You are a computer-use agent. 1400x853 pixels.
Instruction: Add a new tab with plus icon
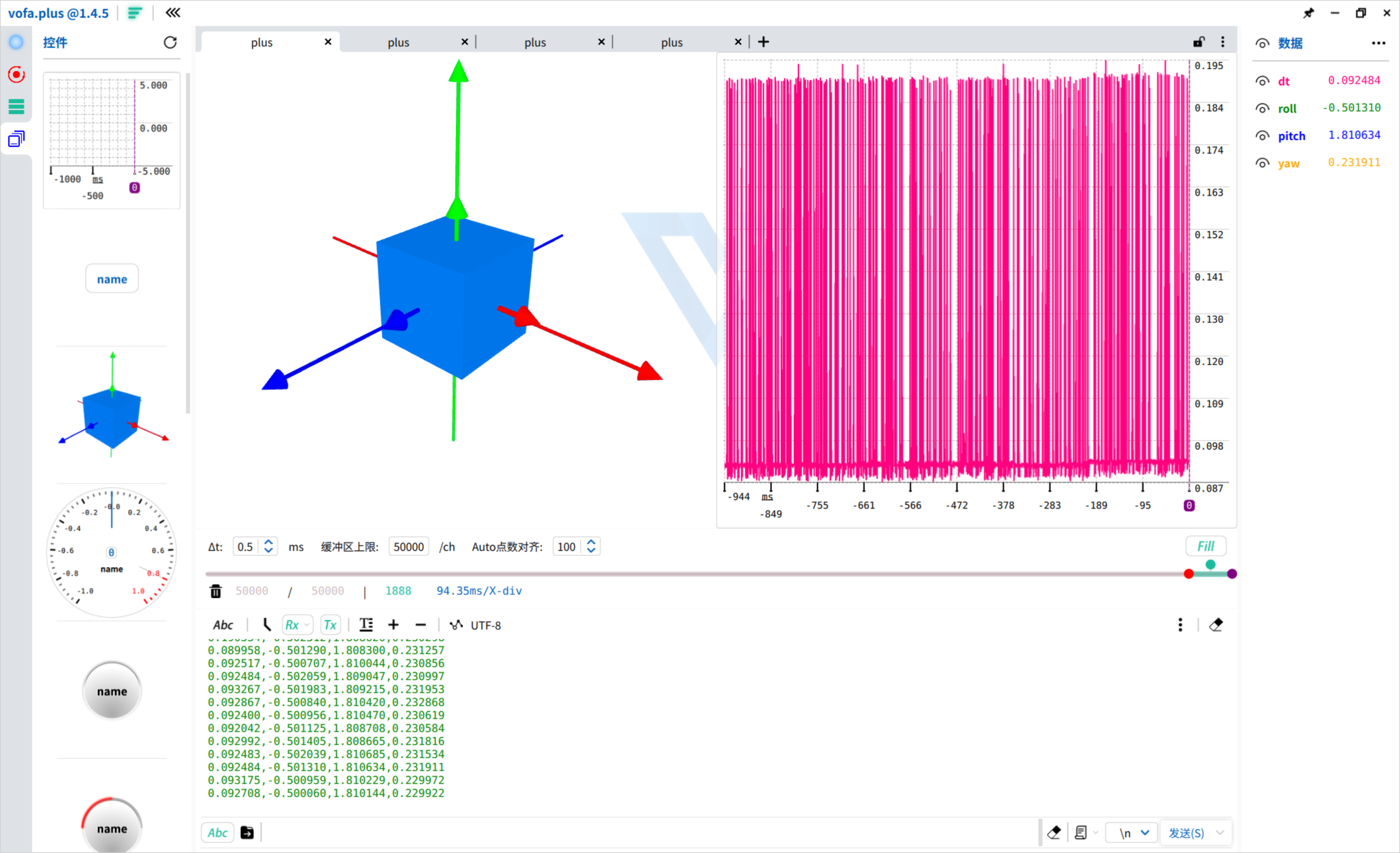(x=763, y=42)
